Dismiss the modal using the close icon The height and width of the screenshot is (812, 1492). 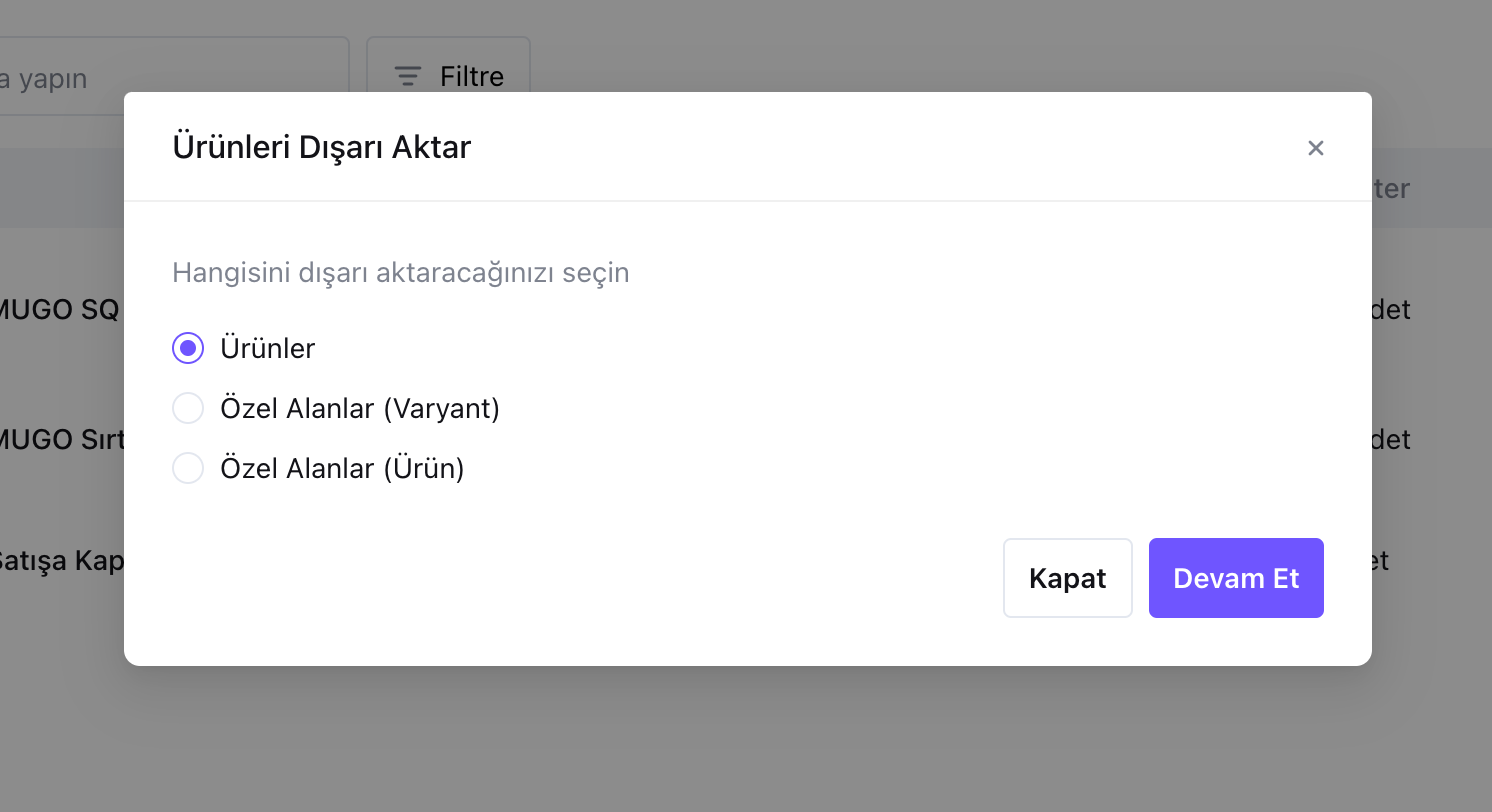tap(1316, 148)
